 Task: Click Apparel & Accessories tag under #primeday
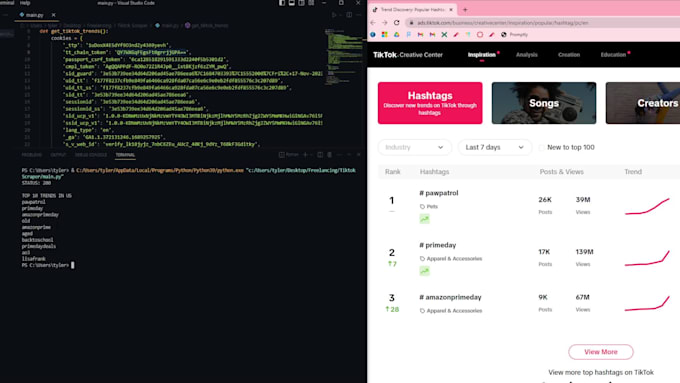pyautogui.click(x=451, y=259)
